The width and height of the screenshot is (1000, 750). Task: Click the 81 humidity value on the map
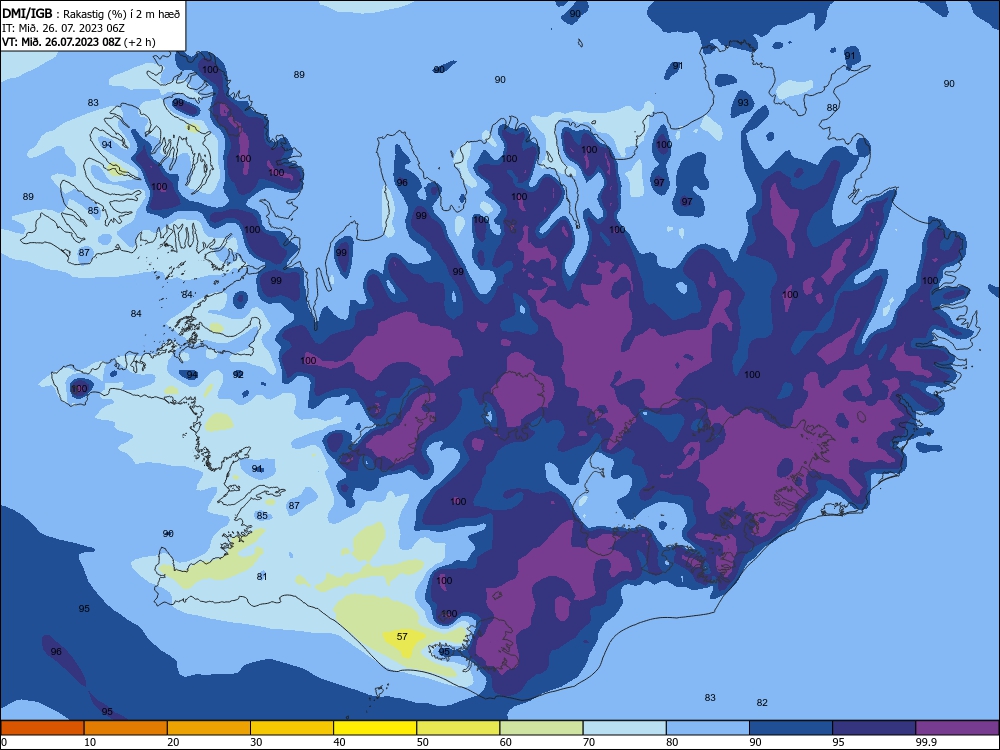coord(261,577)
